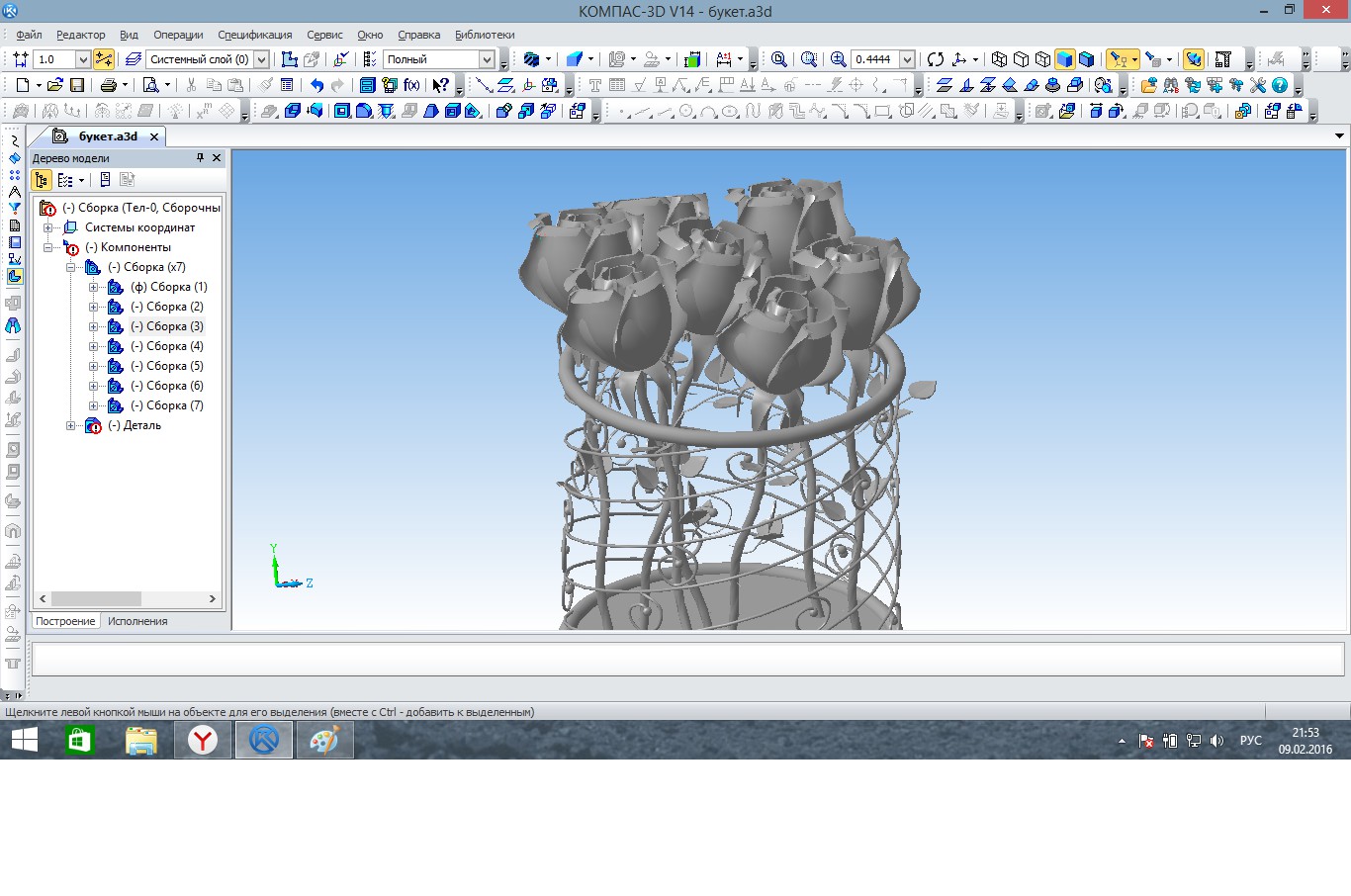Switch to the Исполнения tab
This screenshot has height=896, width=1351.
coord(137,621)
